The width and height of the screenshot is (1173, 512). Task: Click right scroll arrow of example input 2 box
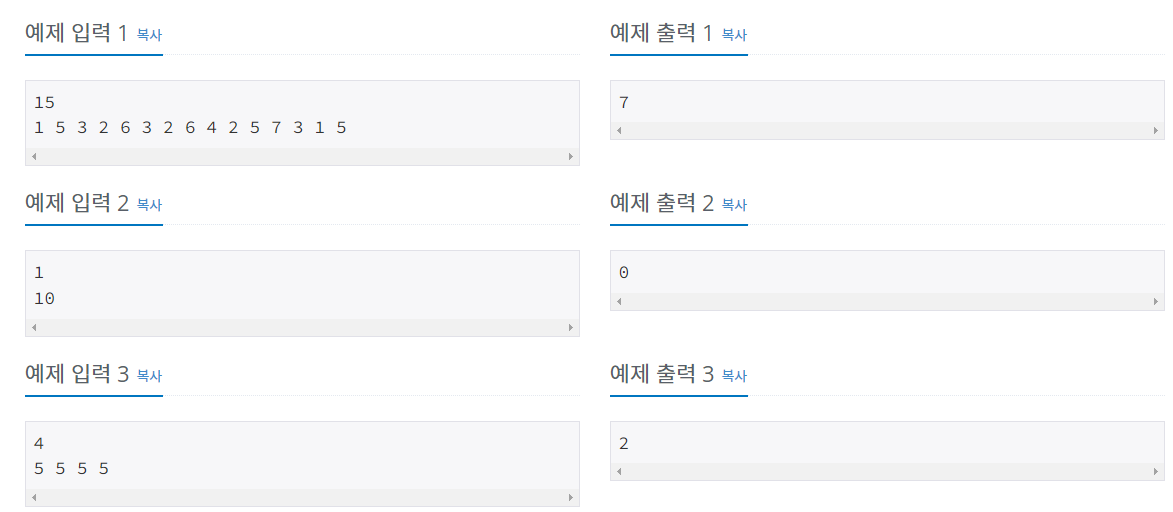click(571, 328)
